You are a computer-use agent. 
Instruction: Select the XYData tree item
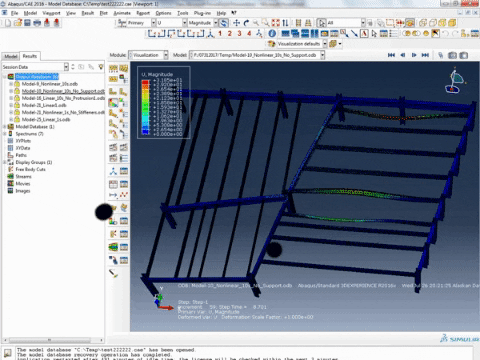pos(23,148)
